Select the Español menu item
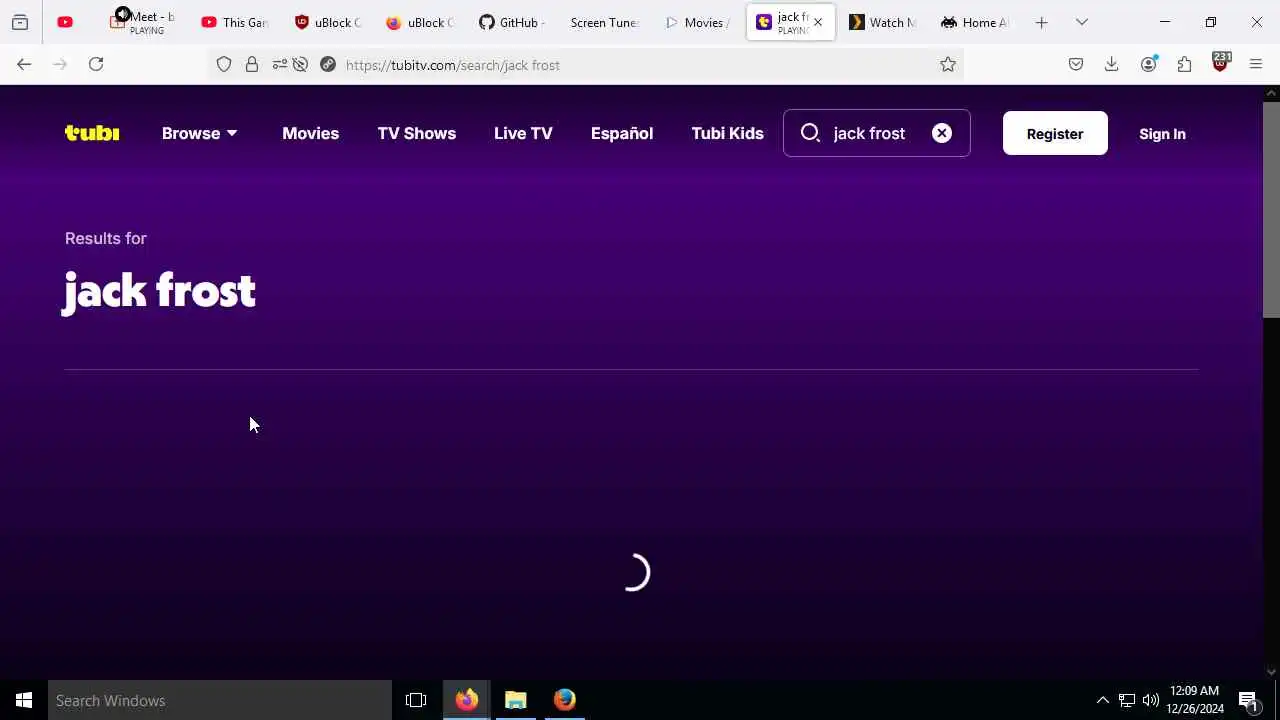The image size is (1280, 720). point(621,133)
